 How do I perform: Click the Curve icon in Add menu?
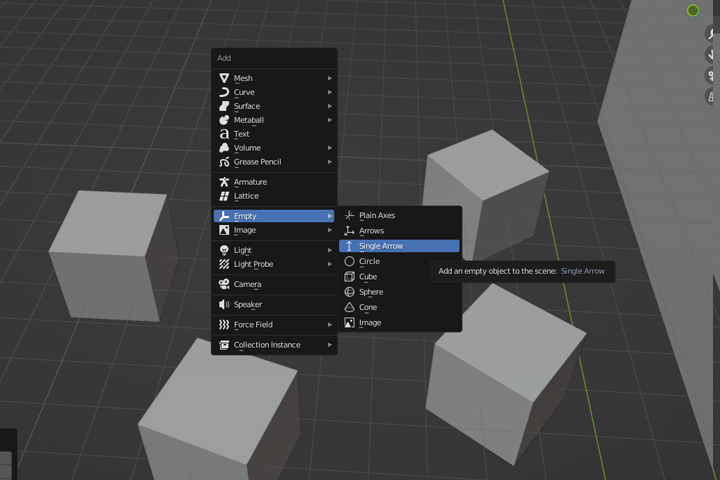224,92
